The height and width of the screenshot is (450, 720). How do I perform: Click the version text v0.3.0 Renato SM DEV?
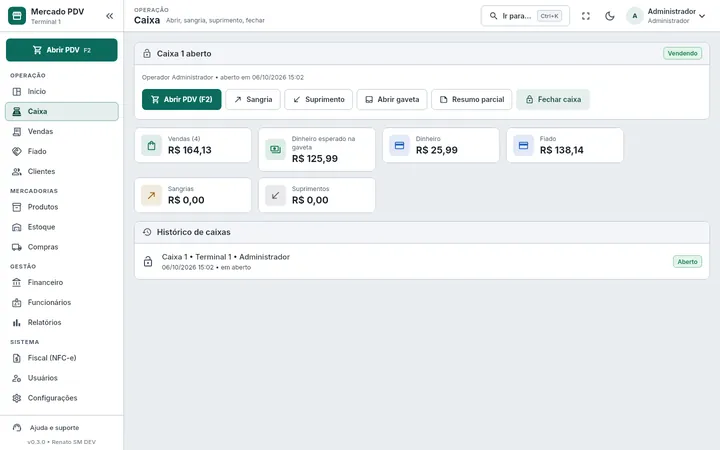pos(62,442)
